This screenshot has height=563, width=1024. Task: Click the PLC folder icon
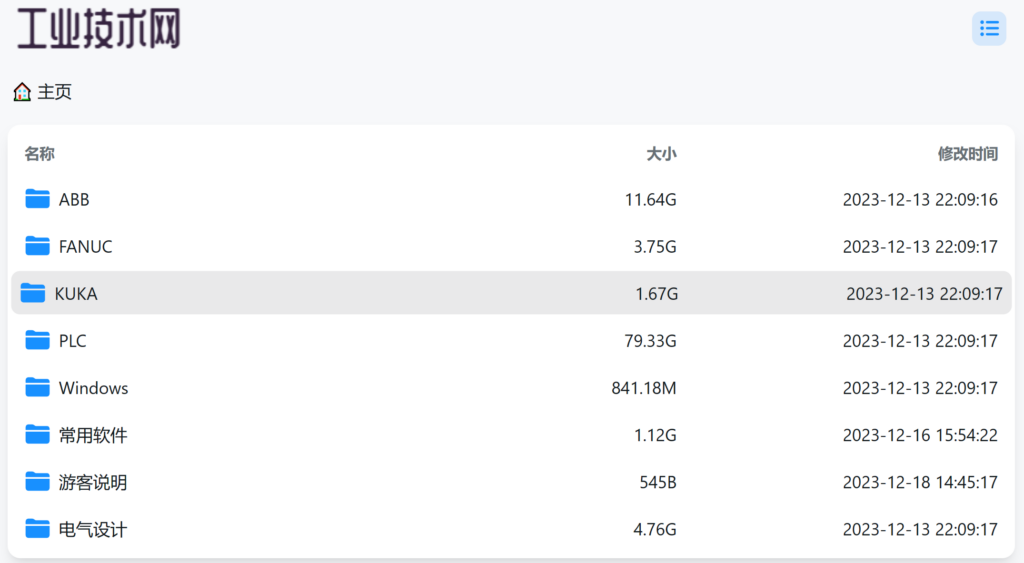pos(37,340)
